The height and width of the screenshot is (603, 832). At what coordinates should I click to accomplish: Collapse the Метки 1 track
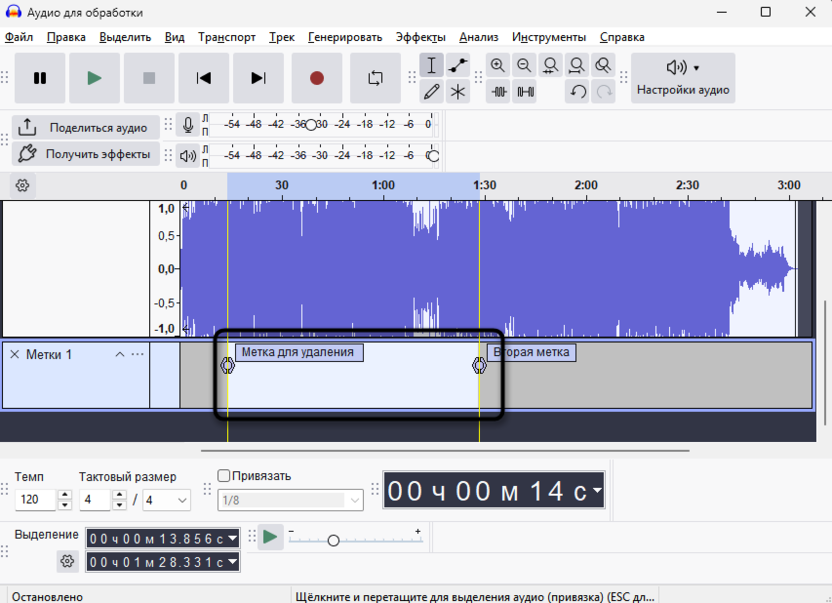120,354
